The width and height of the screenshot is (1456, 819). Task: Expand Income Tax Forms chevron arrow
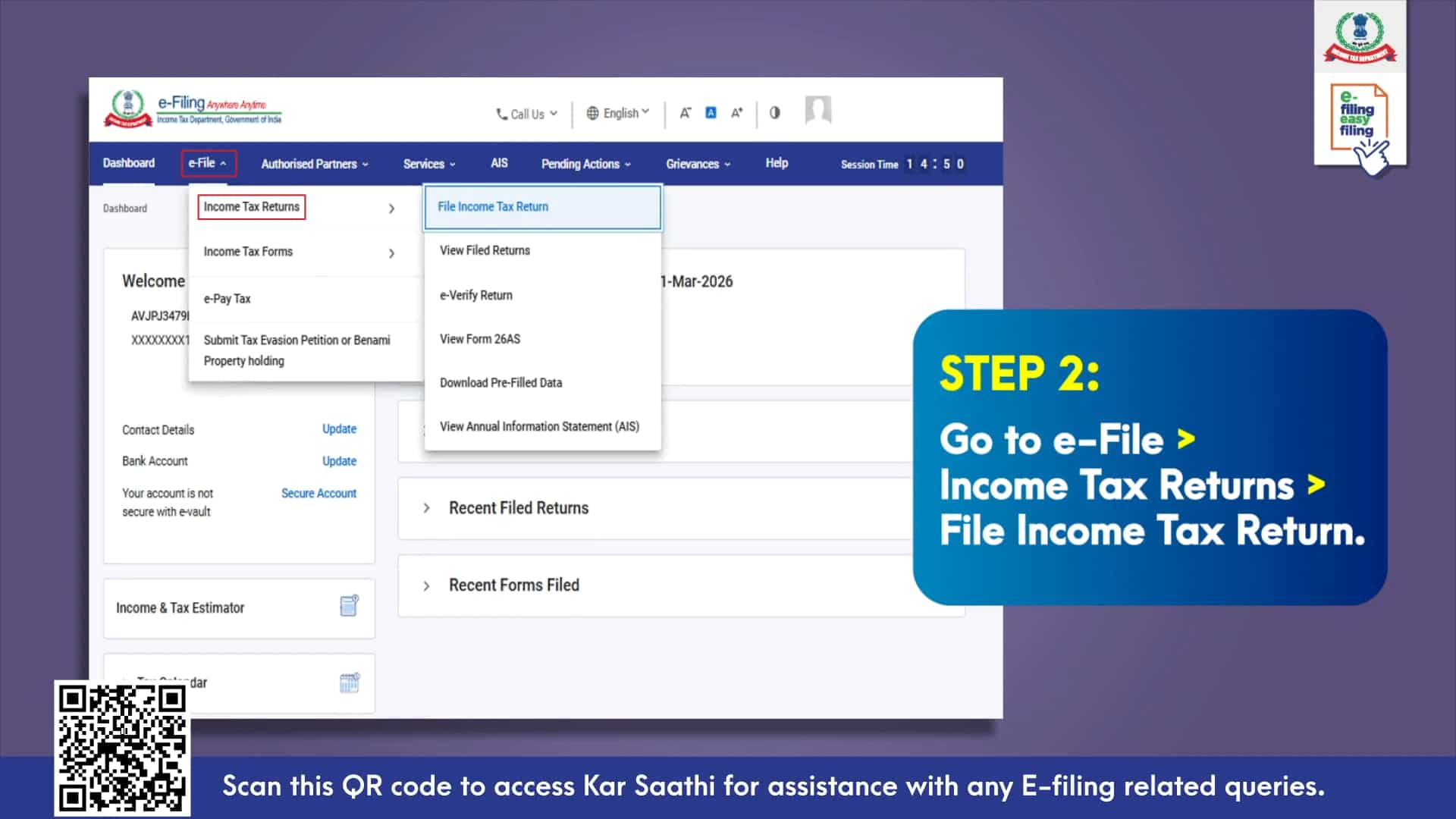coord(391,253)
